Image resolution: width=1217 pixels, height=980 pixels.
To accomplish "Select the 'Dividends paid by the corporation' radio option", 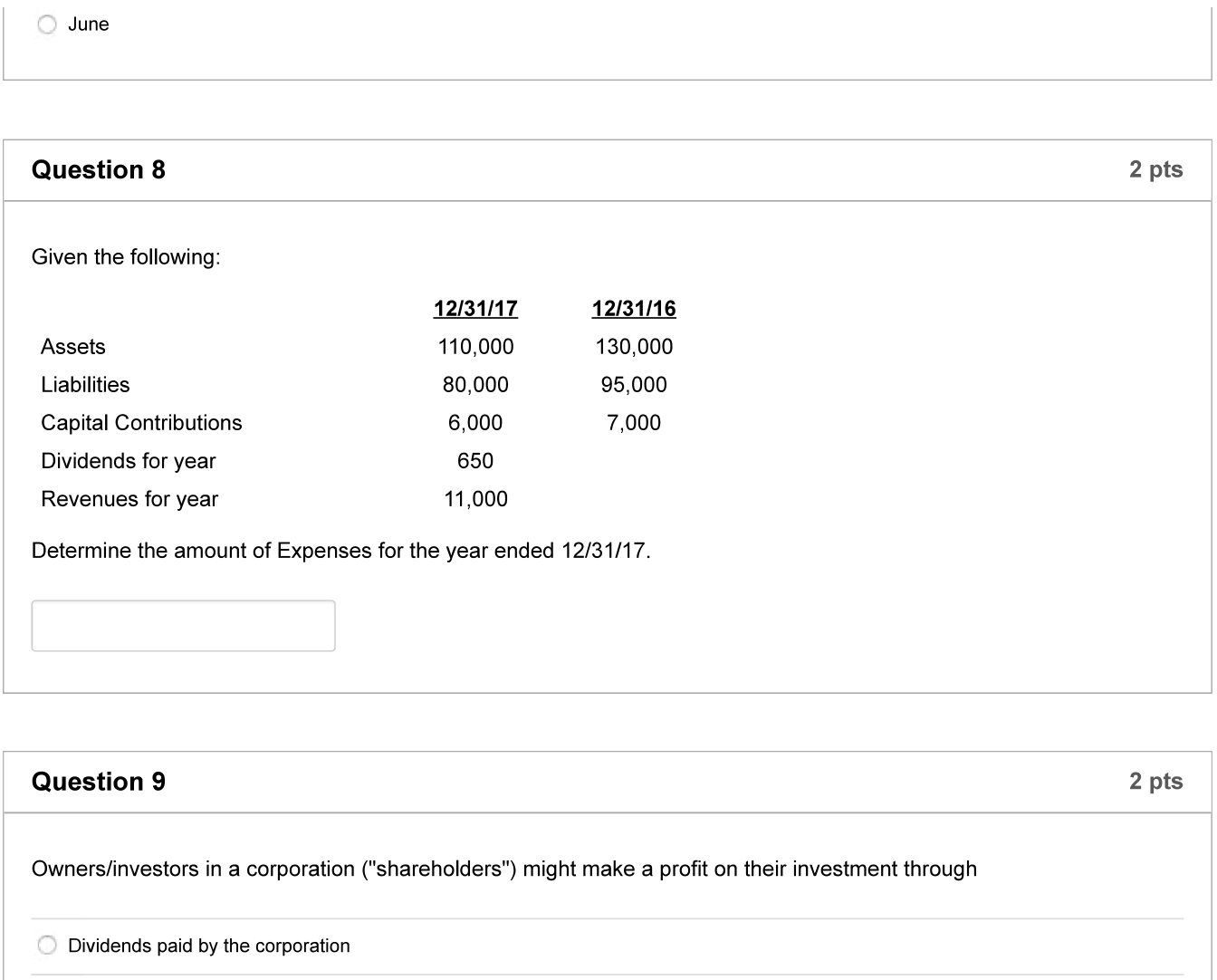I will pos(47,946).
